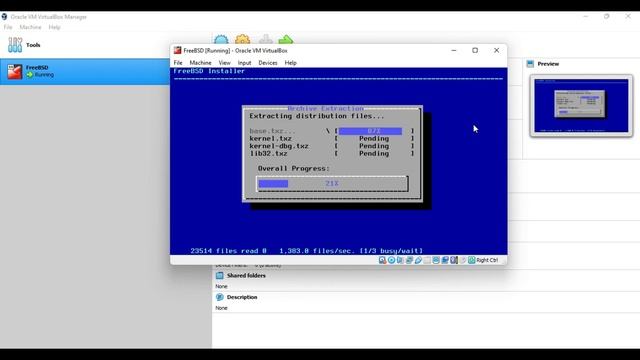Click the 'Overall Progress:' label
Screen dimensions: 640x360
[x=293, y=168]
